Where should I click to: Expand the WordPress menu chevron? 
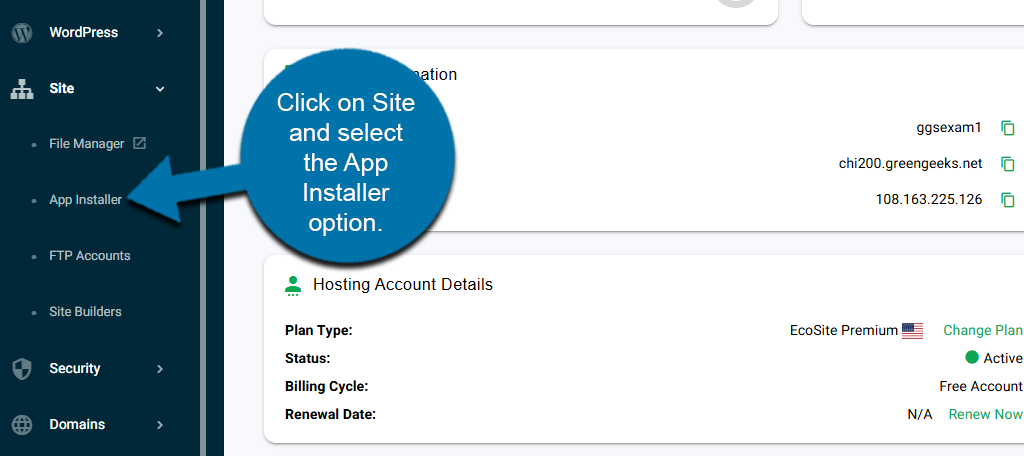(x=160, y=33)
